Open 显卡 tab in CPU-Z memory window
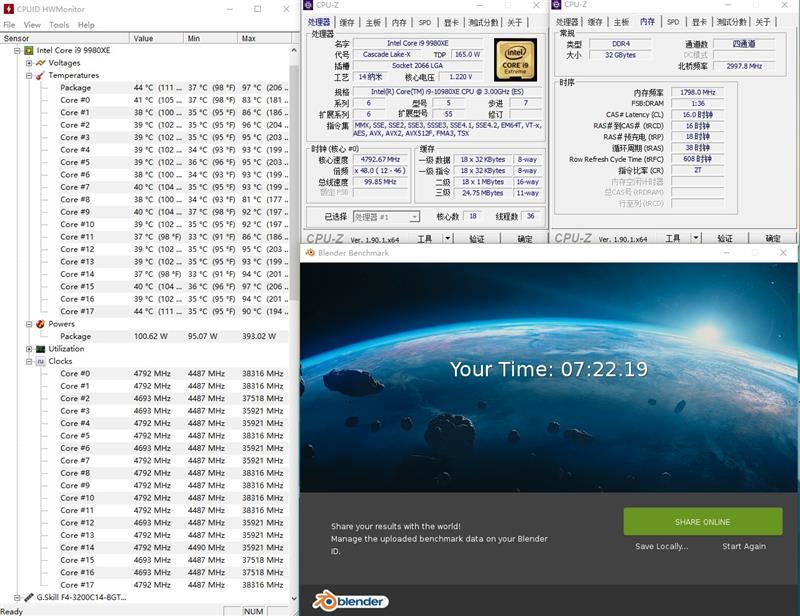800x616 pixels. [699, 22]
